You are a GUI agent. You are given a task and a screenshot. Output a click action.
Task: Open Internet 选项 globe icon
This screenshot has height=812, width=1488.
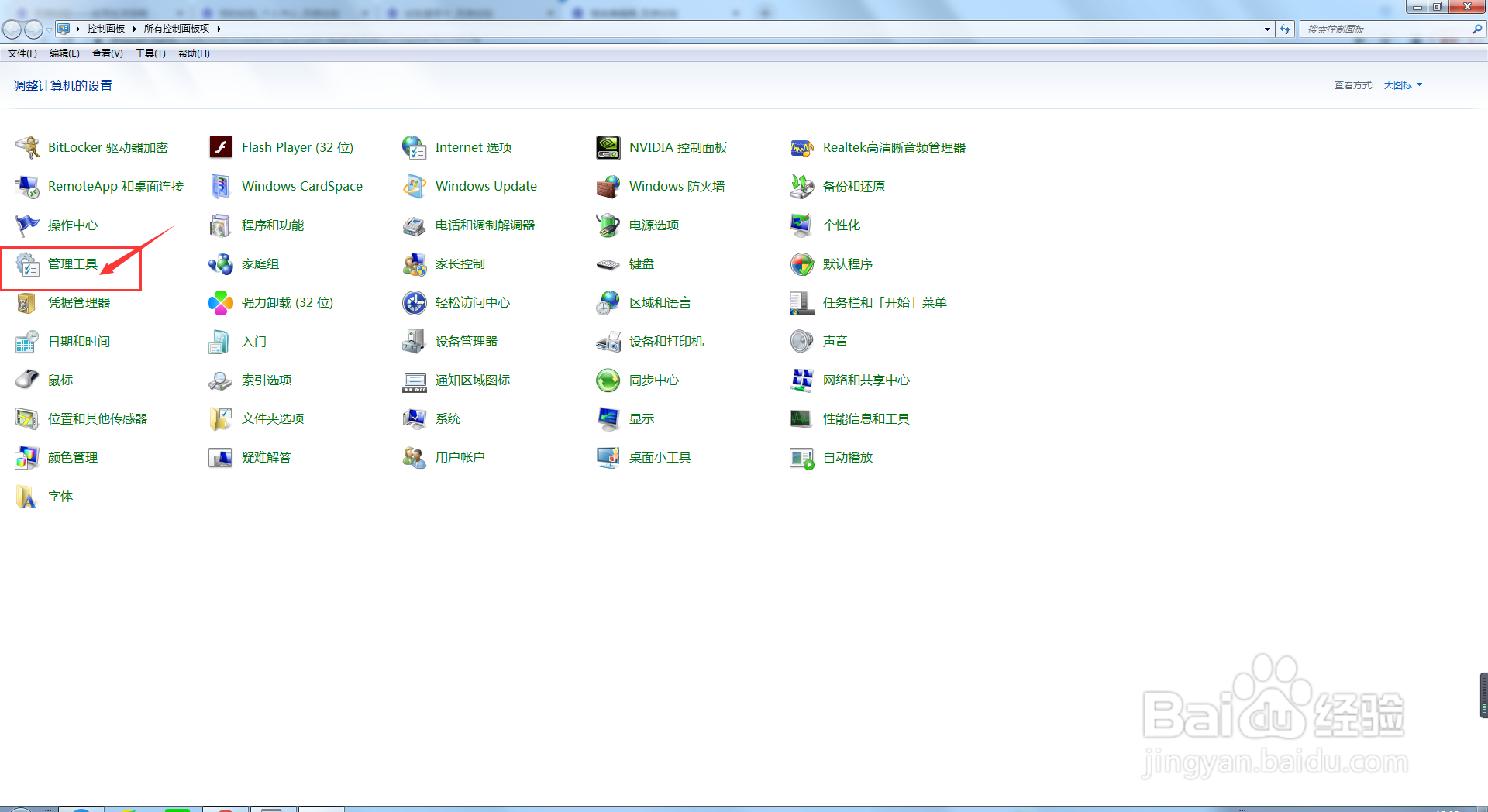[x=415, y=147]
